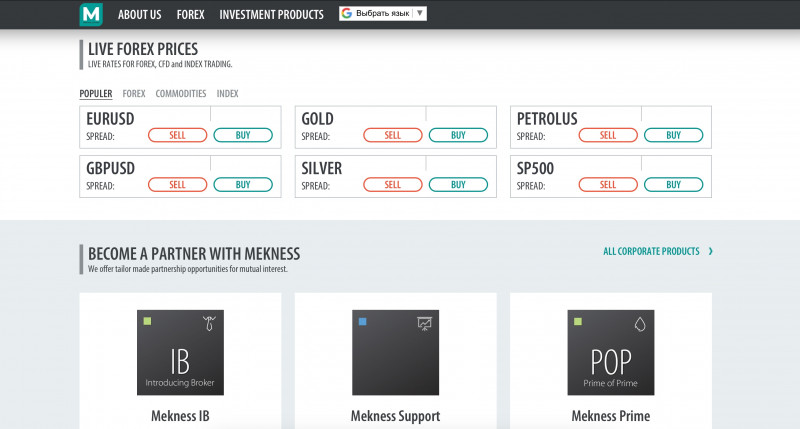The image size is (800, 429).
Task: Click the GBPUSD instrument name
Action: [110, 168]
